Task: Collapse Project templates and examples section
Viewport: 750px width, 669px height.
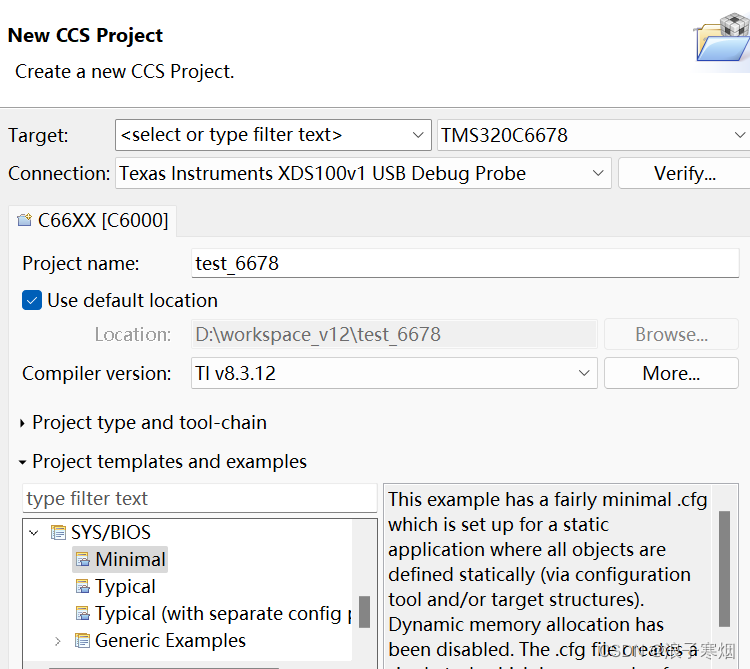Action: click(x=22, y=462)
